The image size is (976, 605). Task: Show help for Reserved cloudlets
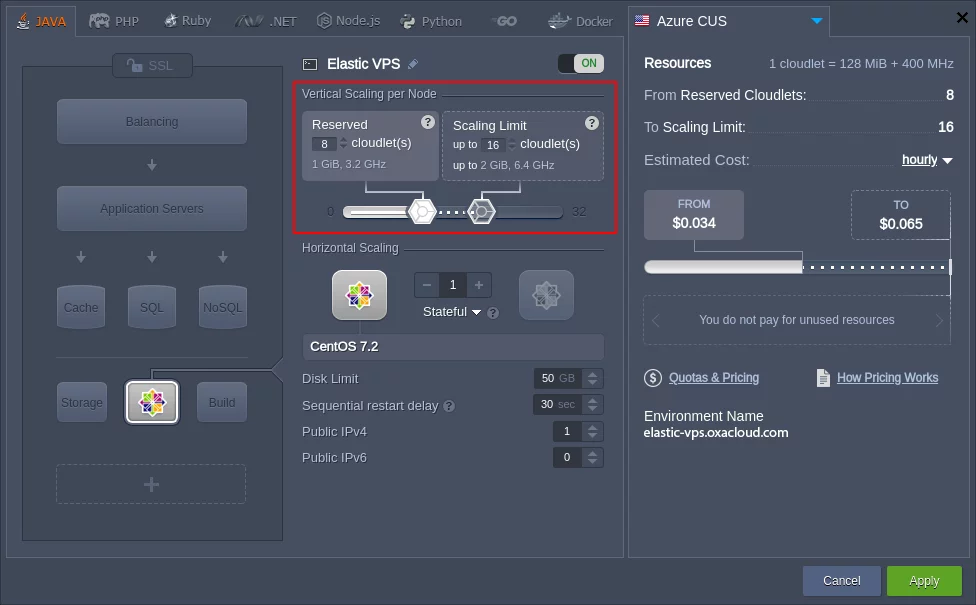(428, 122)
